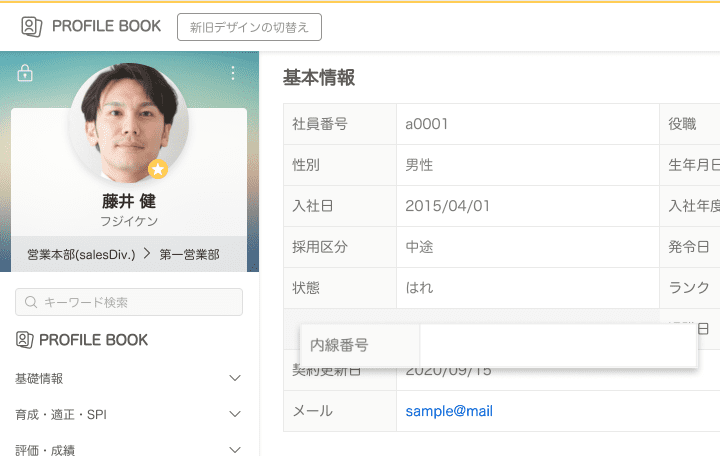720x456 pixels.
Task: Click the gold star badge on photo
Action: [157, 169]
